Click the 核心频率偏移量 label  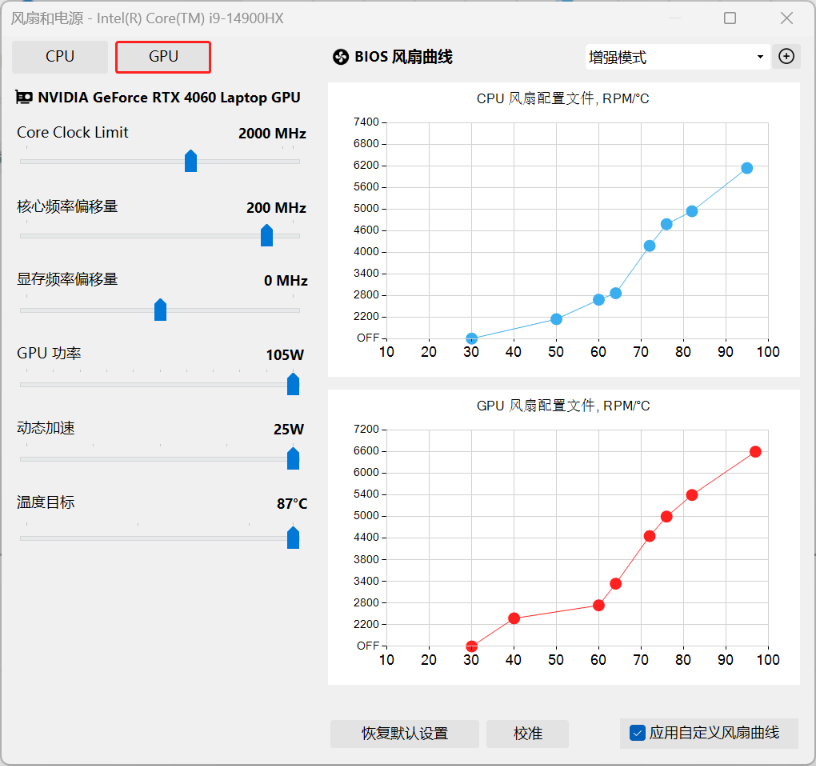pos(68,207)
